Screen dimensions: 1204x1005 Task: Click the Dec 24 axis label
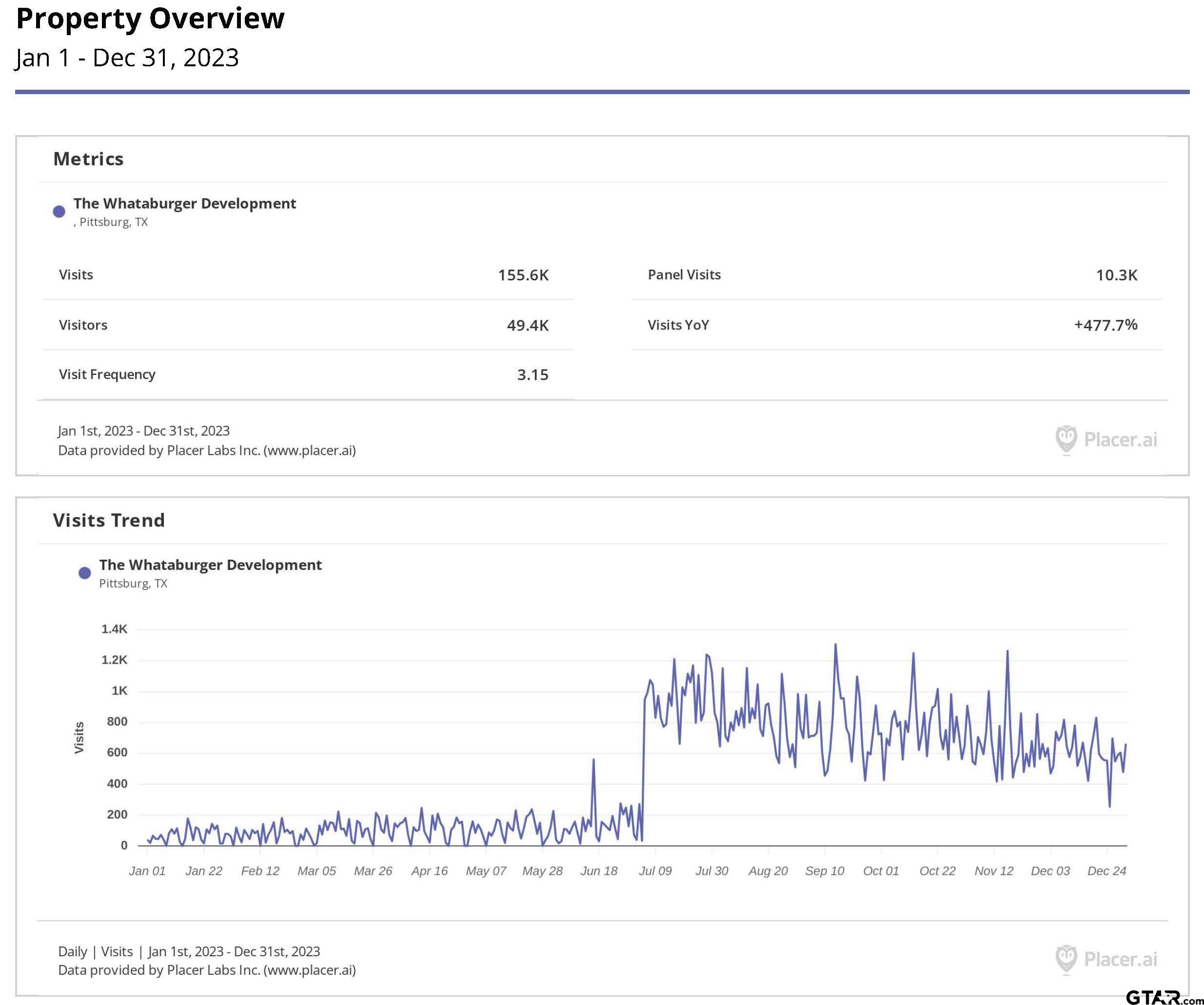pyautogui.click(x=1106, y=871)
